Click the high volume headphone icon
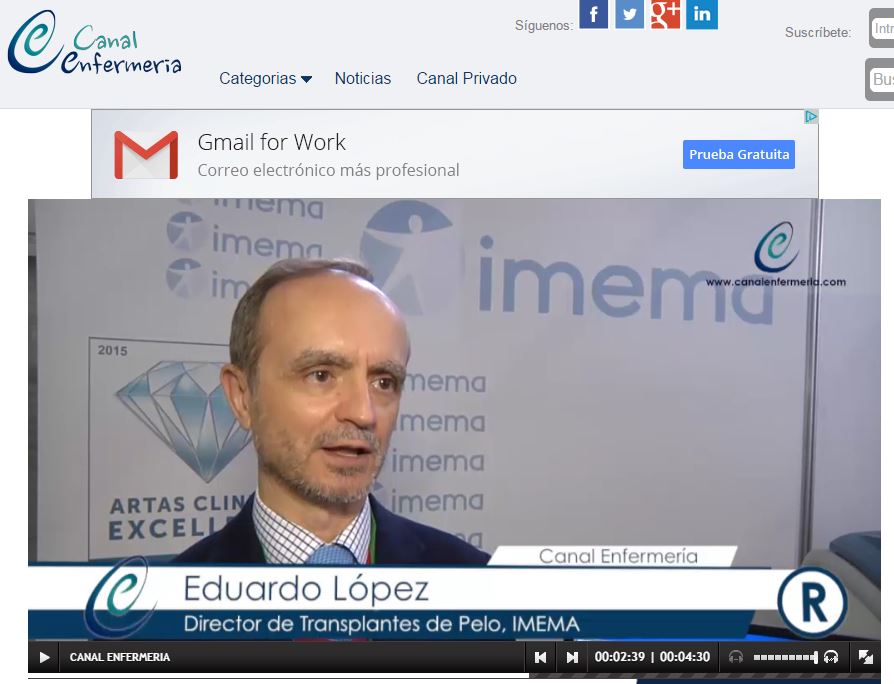Image resolution: width=894 pixels, height=684 pixels. click(x=831, y=657)
